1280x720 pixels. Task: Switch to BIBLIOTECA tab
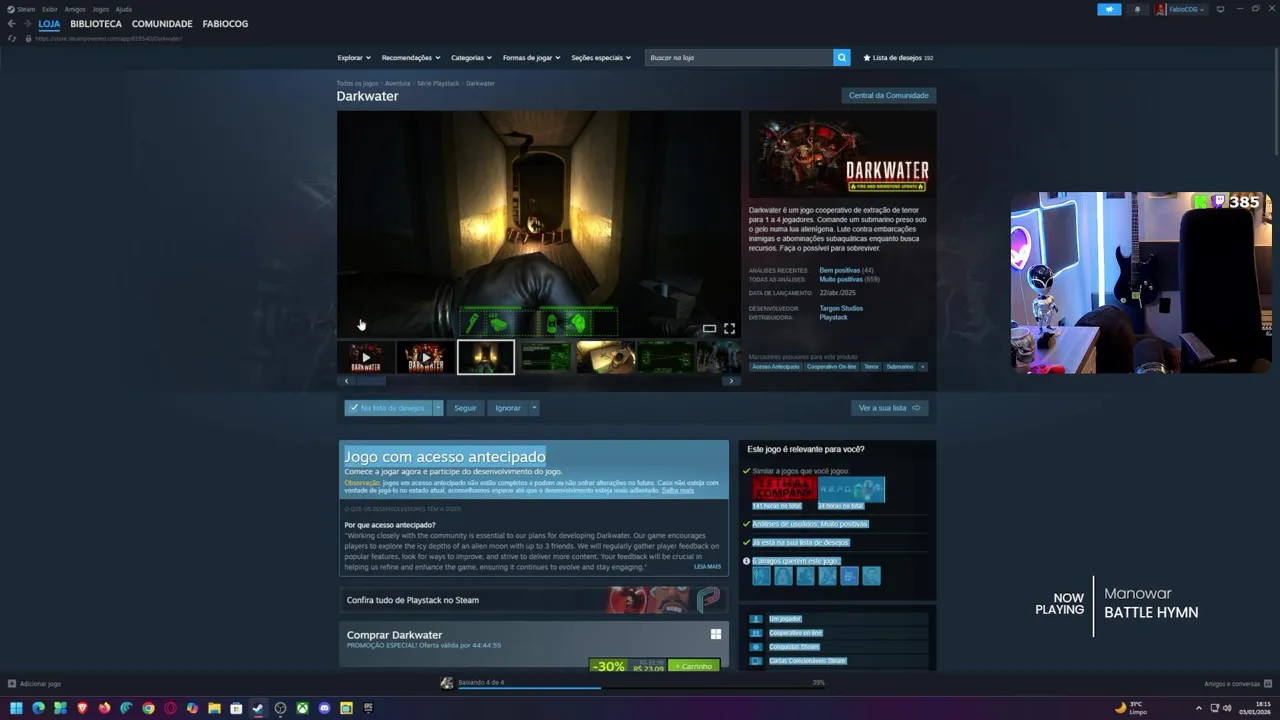point(96,24)
